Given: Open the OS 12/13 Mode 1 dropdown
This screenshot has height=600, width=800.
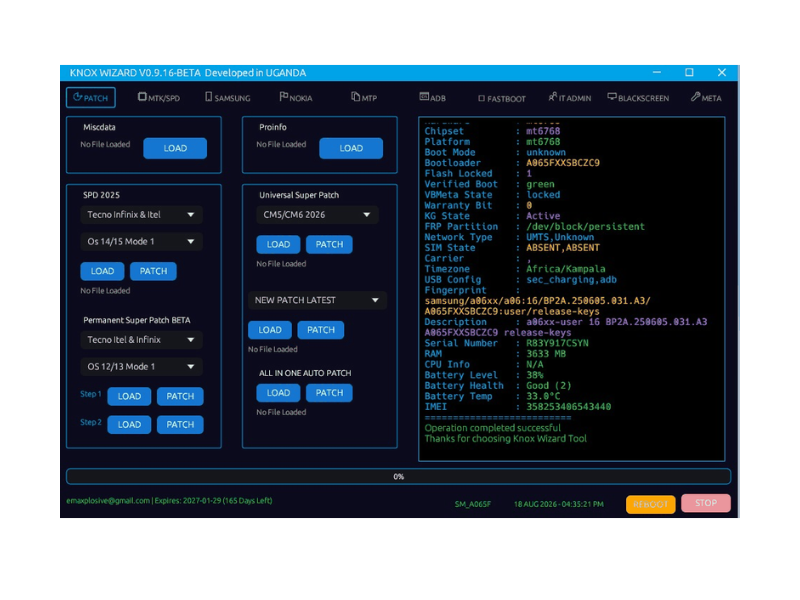Looking at the screenshot, I should click(x=141, y=366).
